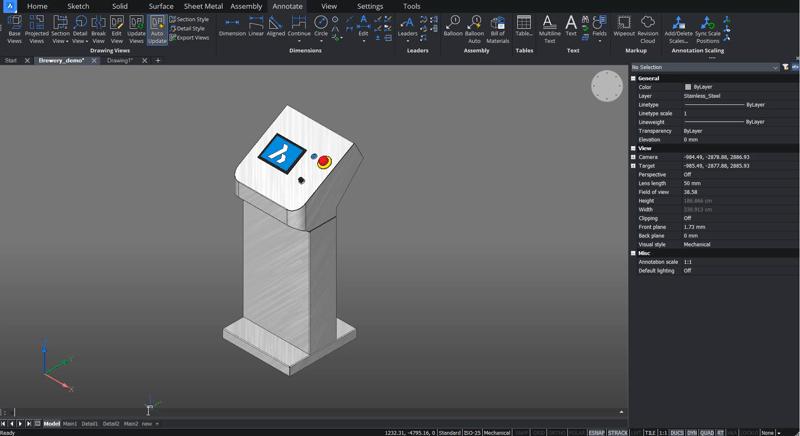
Task: Click the Multiline Text tool
Action: [x=549, y=29]
